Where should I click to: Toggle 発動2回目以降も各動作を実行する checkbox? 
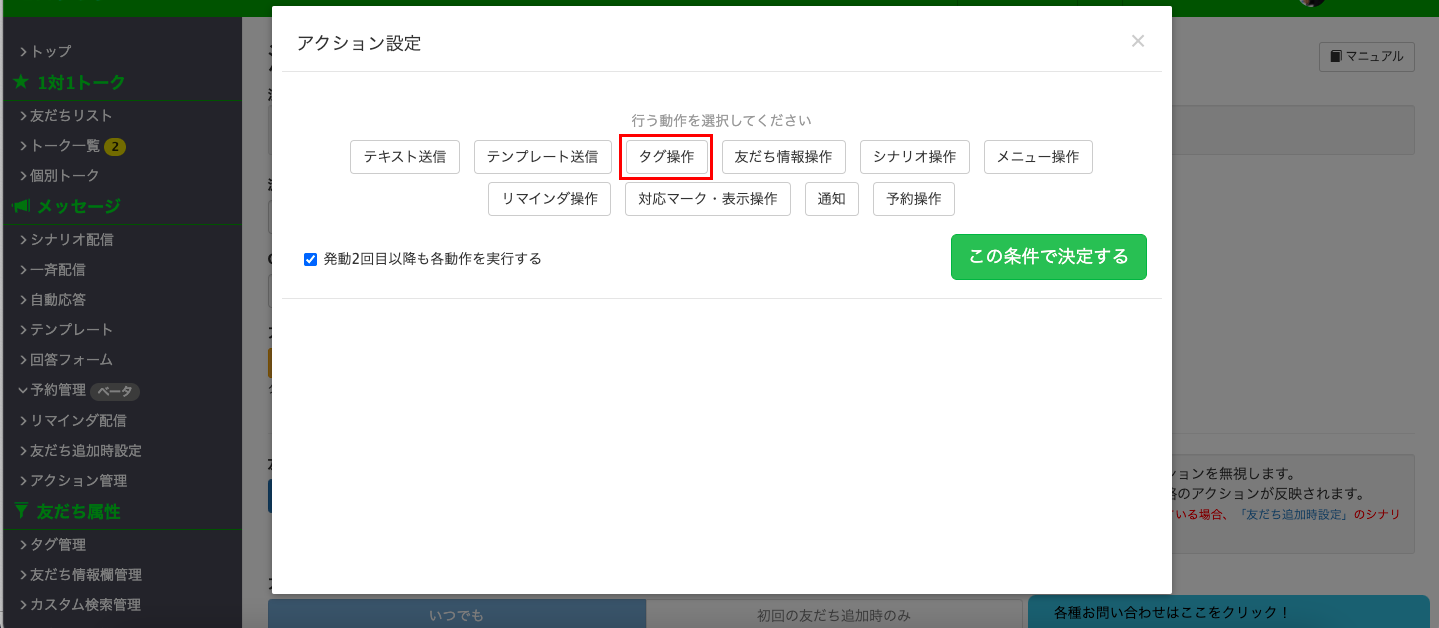coord(310,259)
